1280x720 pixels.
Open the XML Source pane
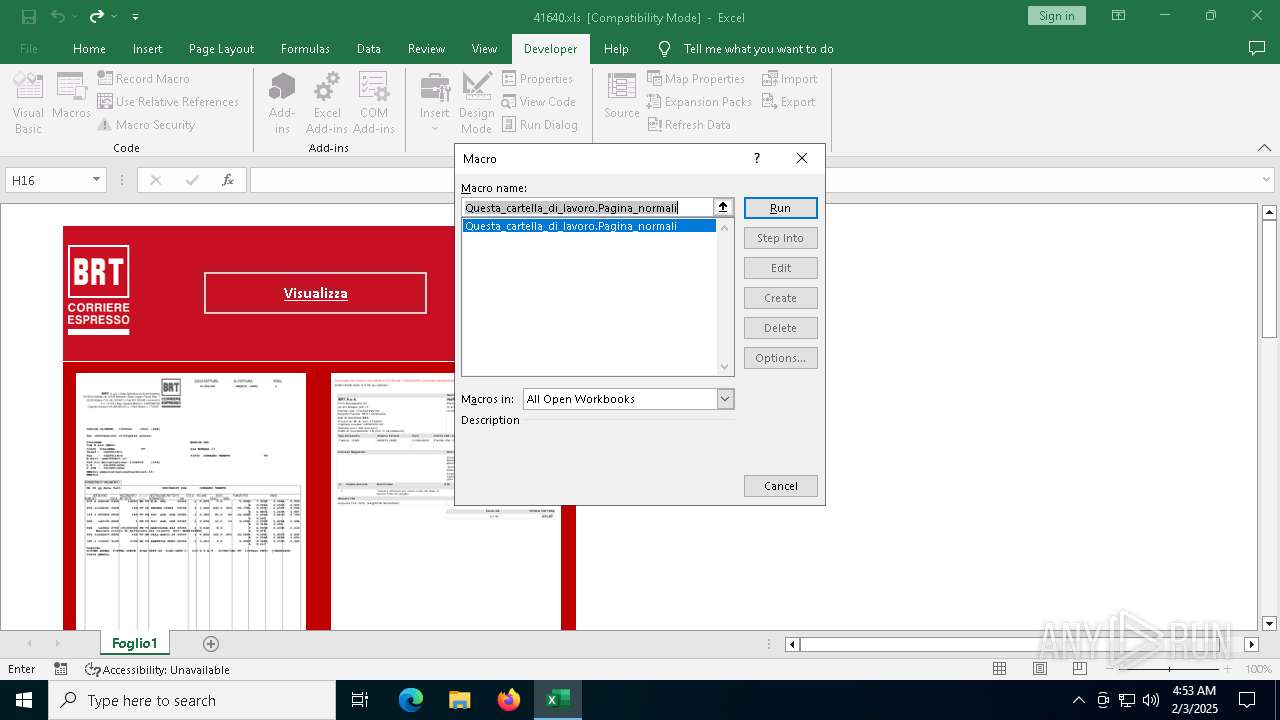(x=622, y=97)
